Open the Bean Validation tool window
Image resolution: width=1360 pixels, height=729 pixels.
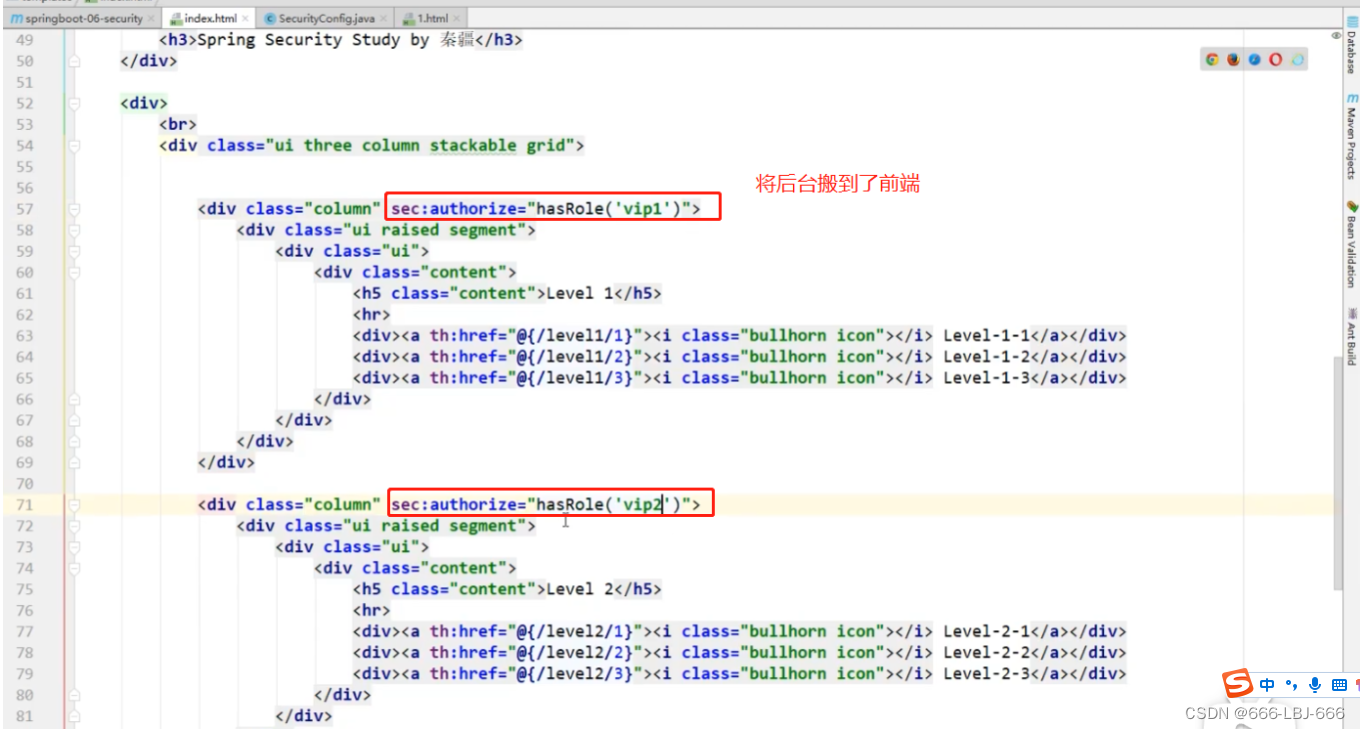click(x=1351, y=245)
